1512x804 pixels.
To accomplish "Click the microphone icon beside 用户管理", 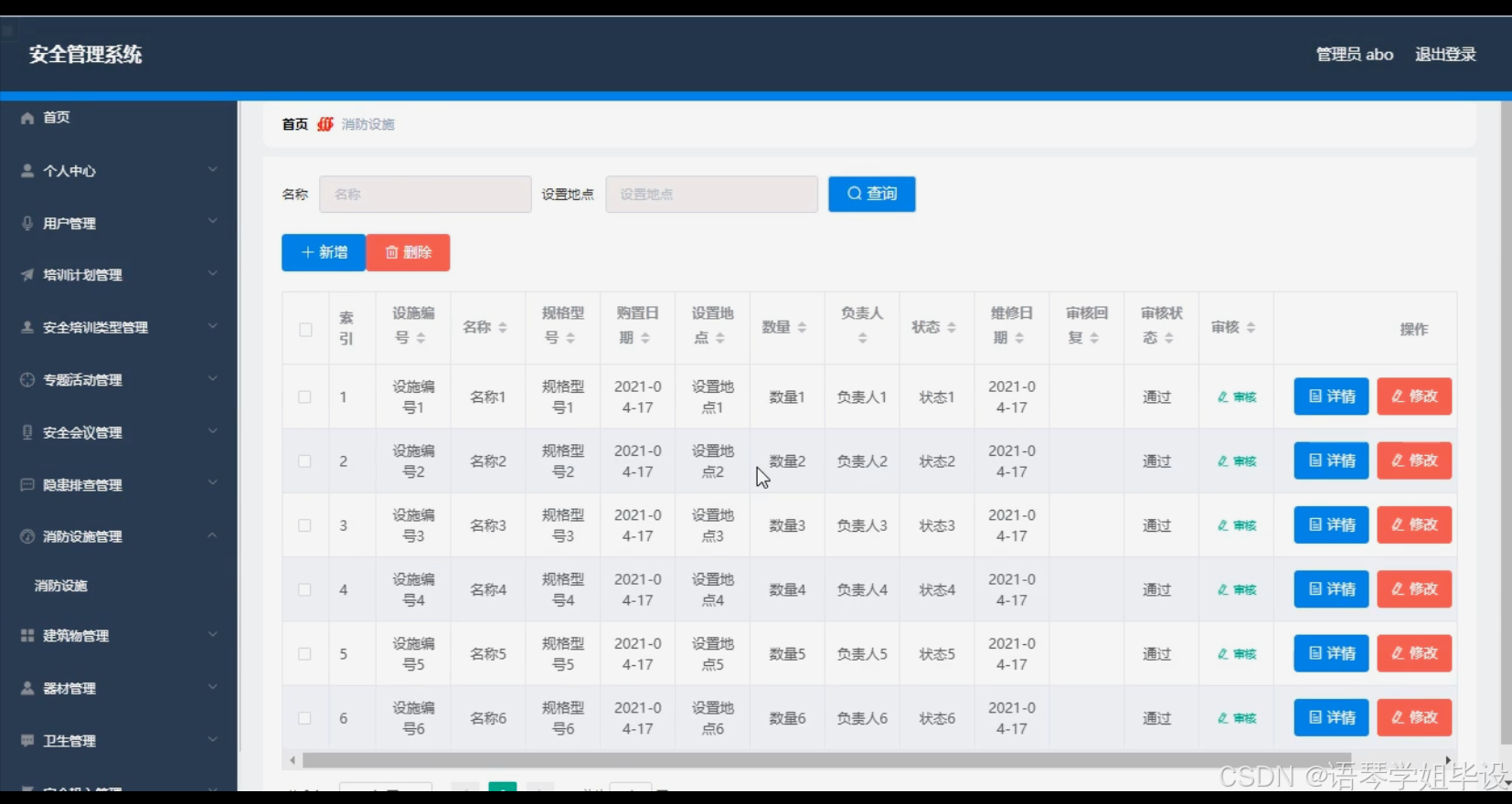I will pos(27,223).
